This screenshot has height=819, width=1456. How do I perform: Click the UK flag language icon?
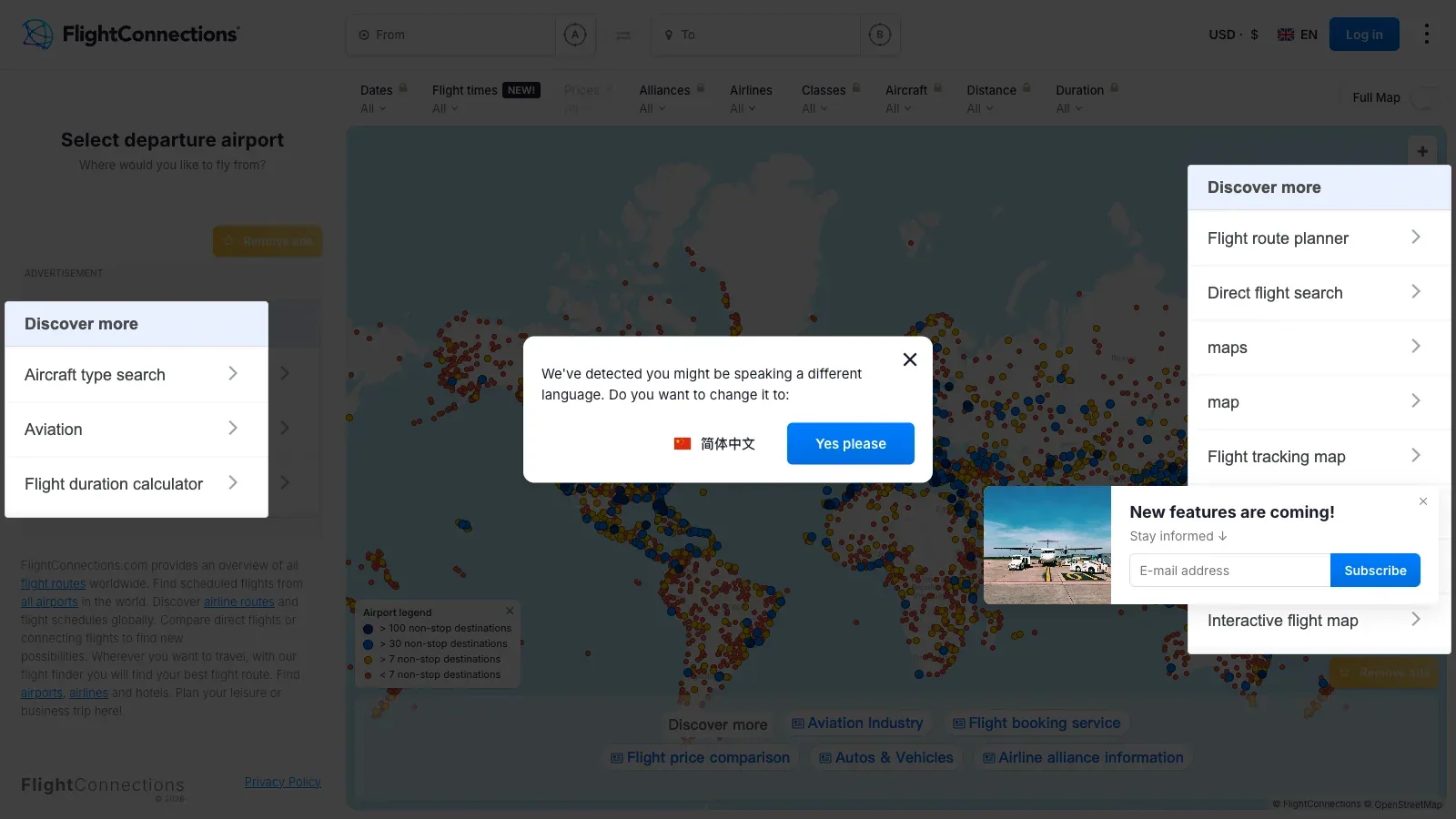[1286, 35]
